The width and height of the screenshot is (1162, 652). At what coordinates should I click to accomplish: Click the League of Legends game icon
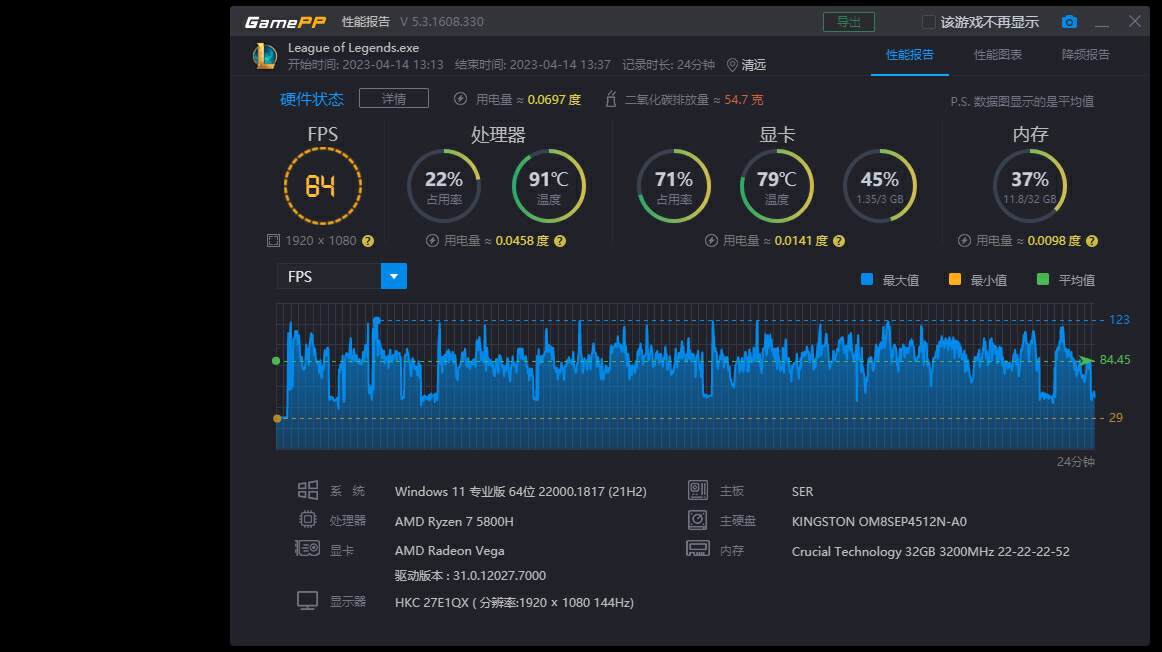[x=264, y=56]
